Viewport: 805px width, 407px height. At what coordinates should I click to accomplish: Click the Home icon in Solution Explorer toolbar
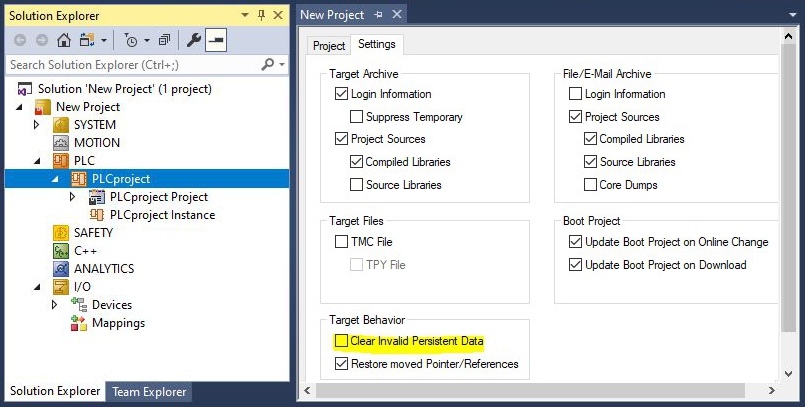coord(64,40)
